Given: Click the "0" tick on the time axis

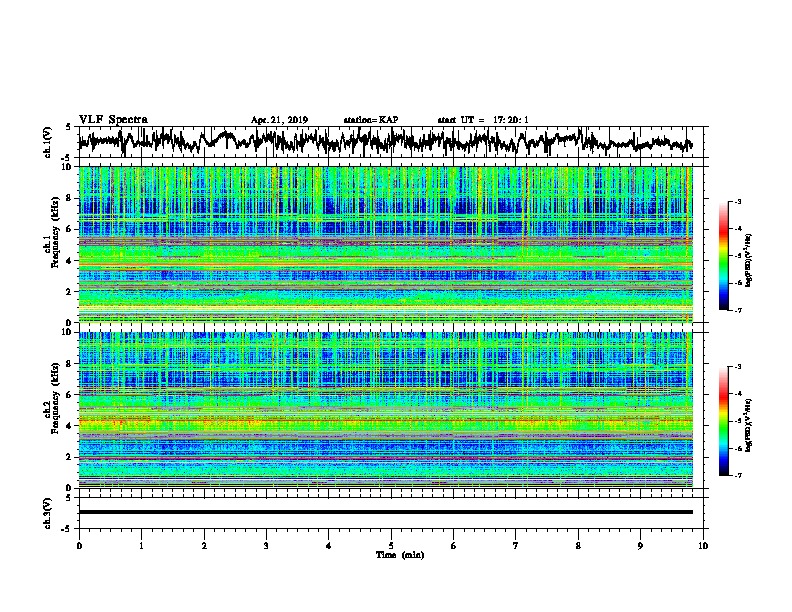Looking at the screenshot, I should 79,546.
